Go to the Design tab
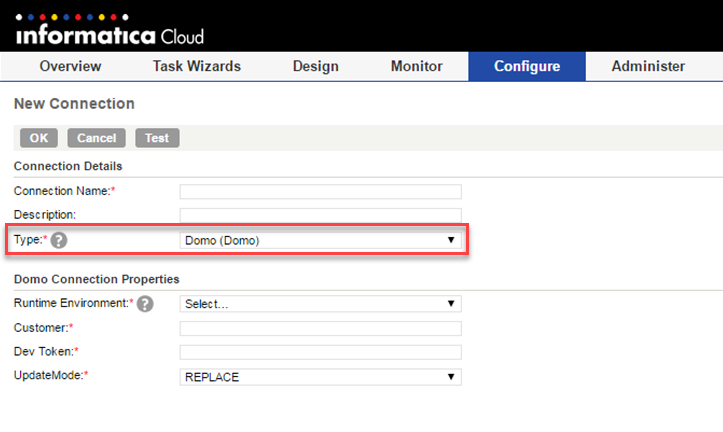The width and height of the screenshot is (723, 432). [x=315, y=66]
